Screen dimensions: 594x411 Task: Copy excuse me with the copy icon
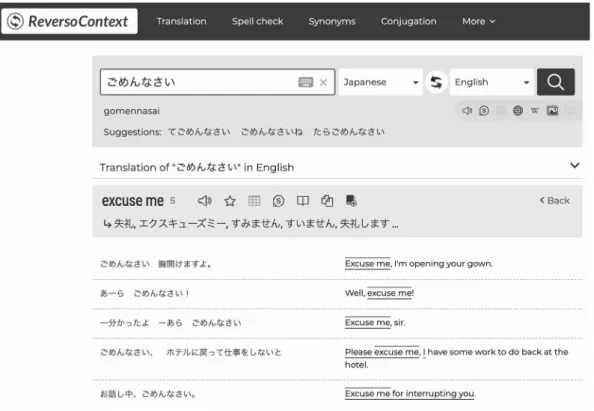click(327, 201)
